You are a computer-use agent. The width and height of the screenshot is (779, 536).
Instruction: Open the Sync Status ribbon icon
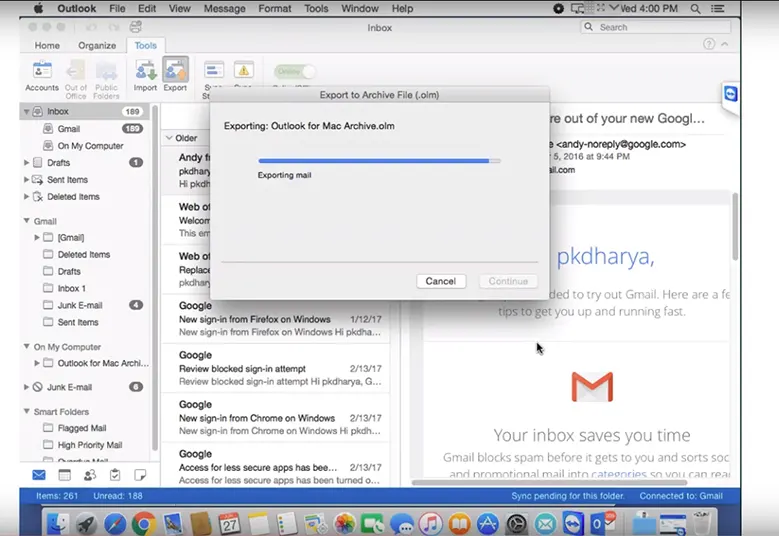pyautogui.click(x=214, y=71)
